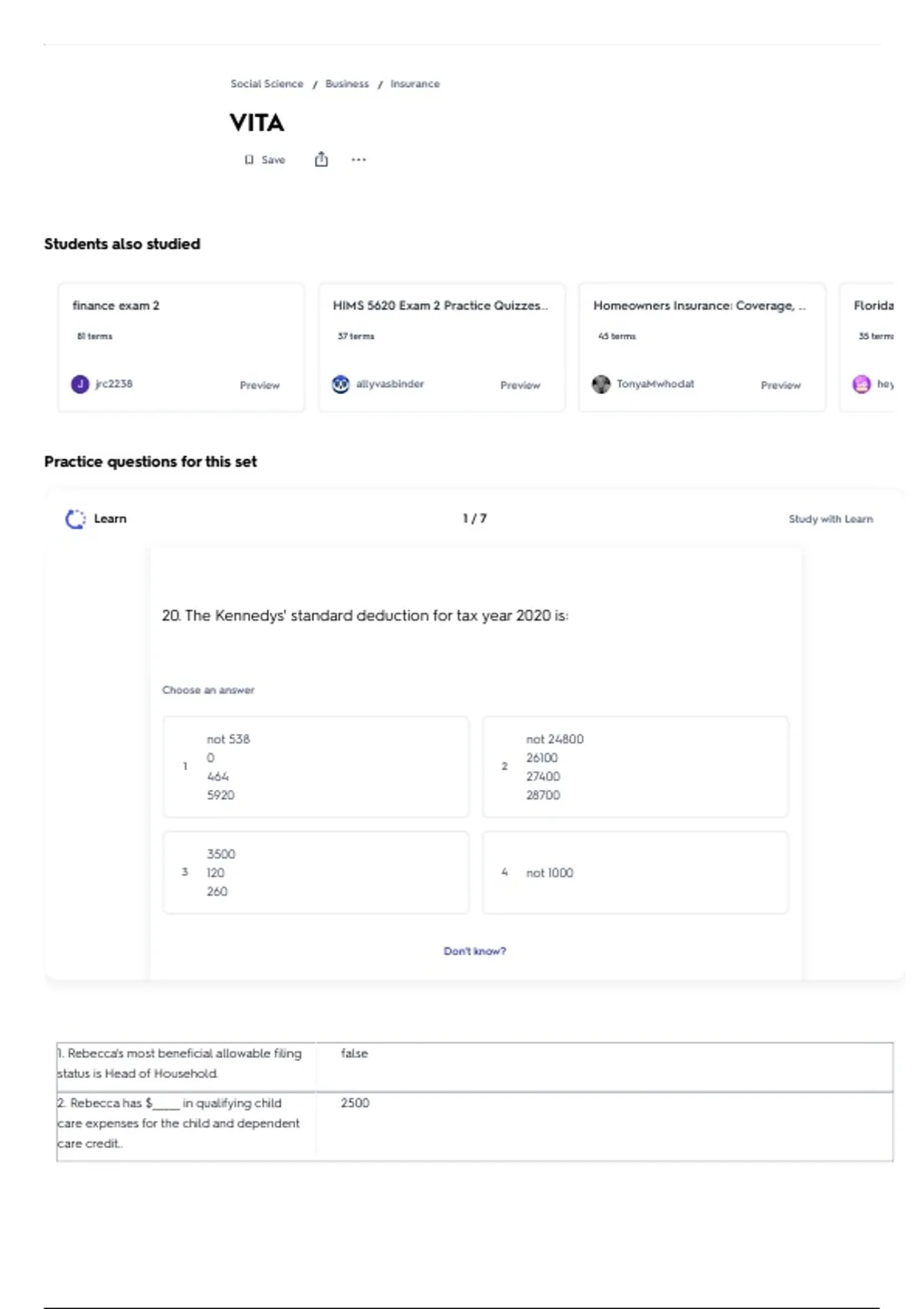924x1309 pixels.
Task: Click the 81 terms label
Action: click(95, 336)
